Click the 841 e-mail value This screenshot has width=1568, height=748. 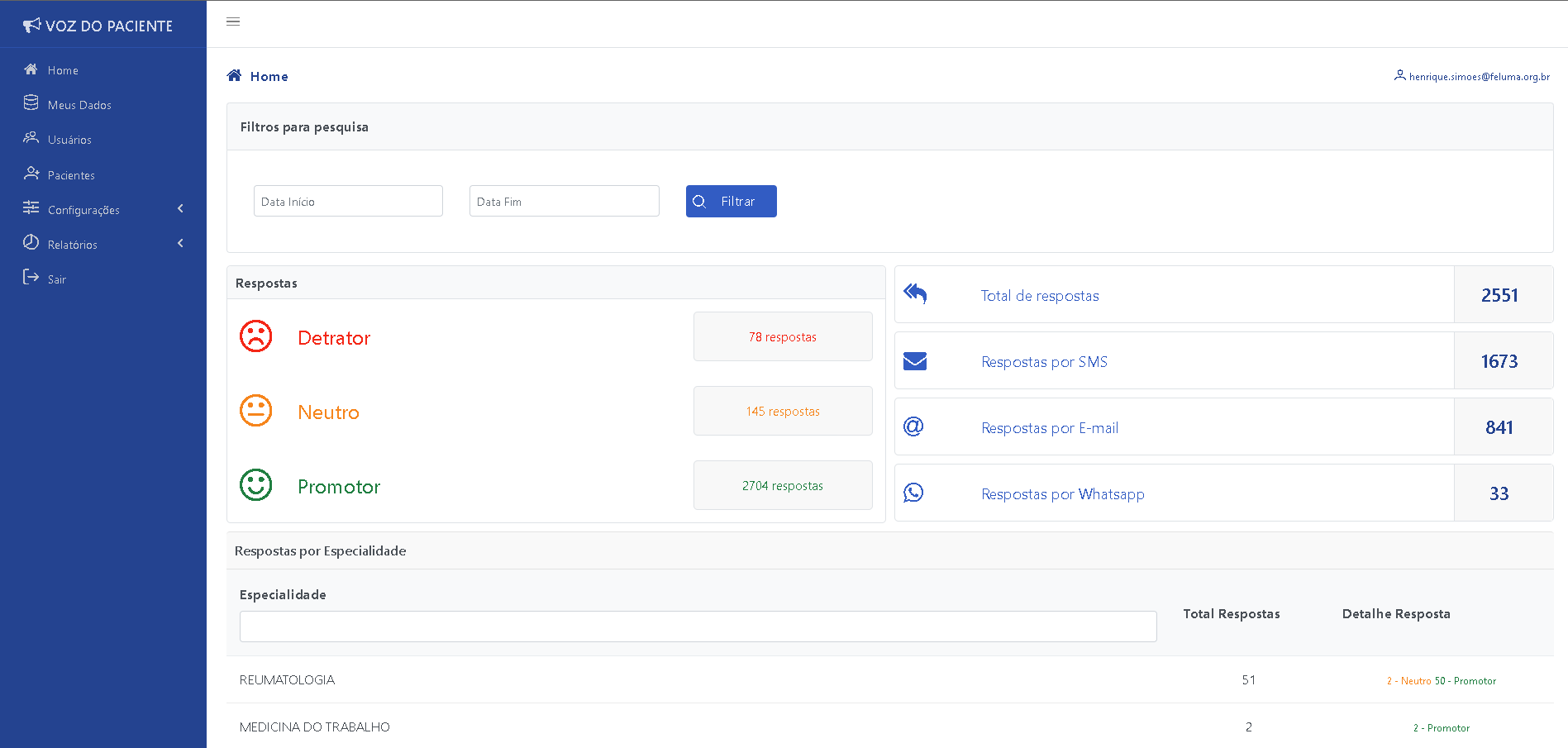tap(1499, 427)
